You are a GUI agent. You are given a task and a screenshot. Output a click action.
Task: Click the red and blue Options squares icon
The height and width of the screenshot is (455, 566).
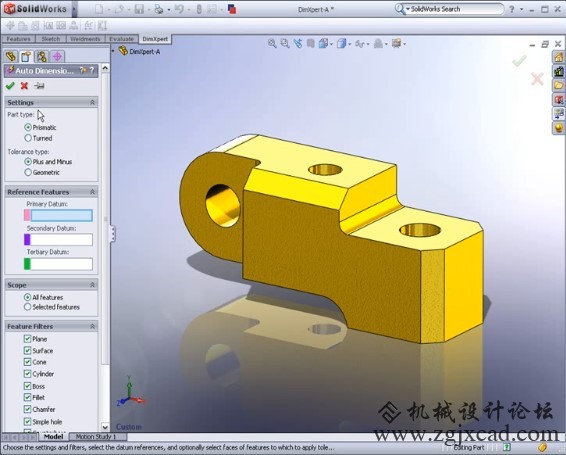232,9
